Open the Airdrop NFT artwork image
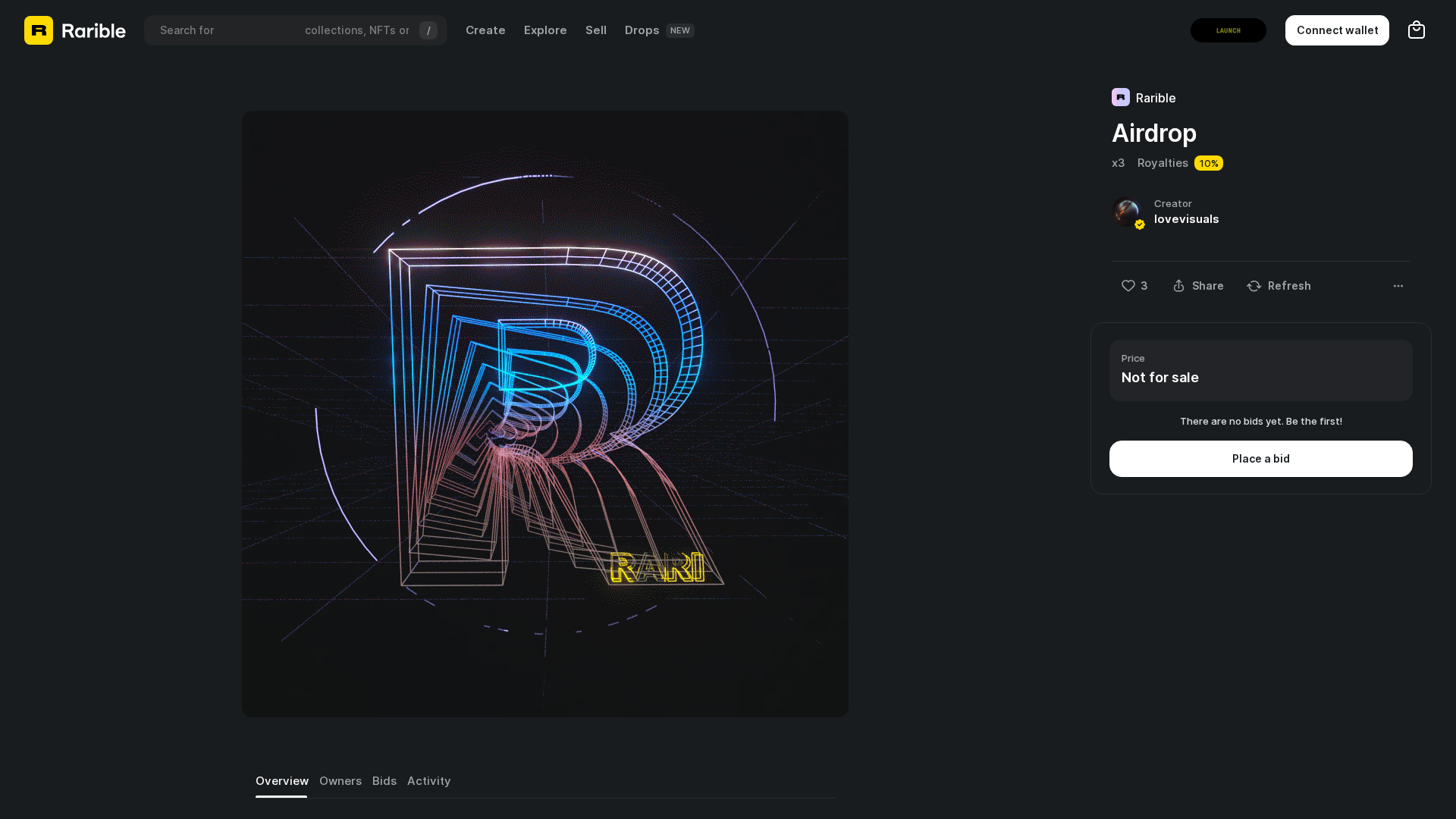 [x=545, y=414]
